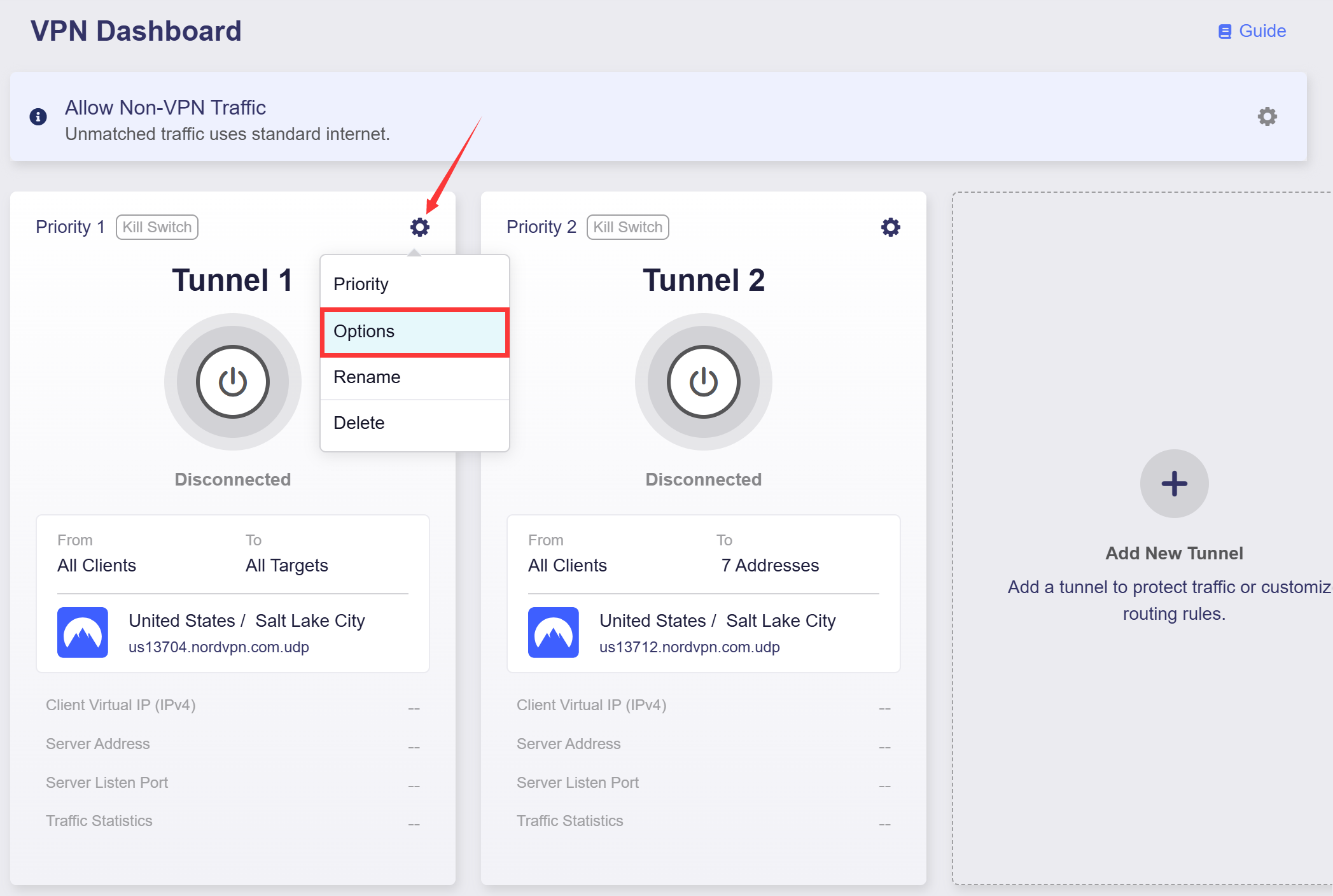The image size is (1333, 896).
Task: Click Add New Tunnel label
Action: pyautogui.click(x=1175, y=554)
